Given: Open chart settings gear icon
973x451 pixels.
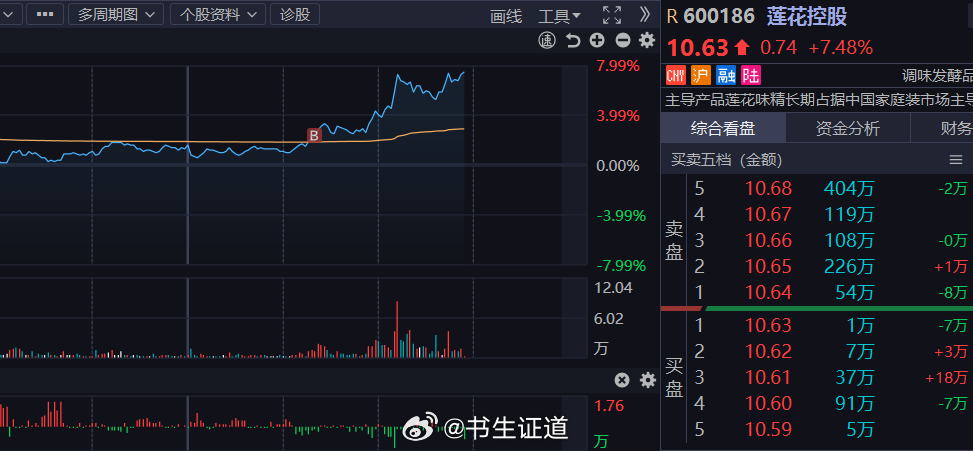Looking at the screenshot, I should click(647, 41).
